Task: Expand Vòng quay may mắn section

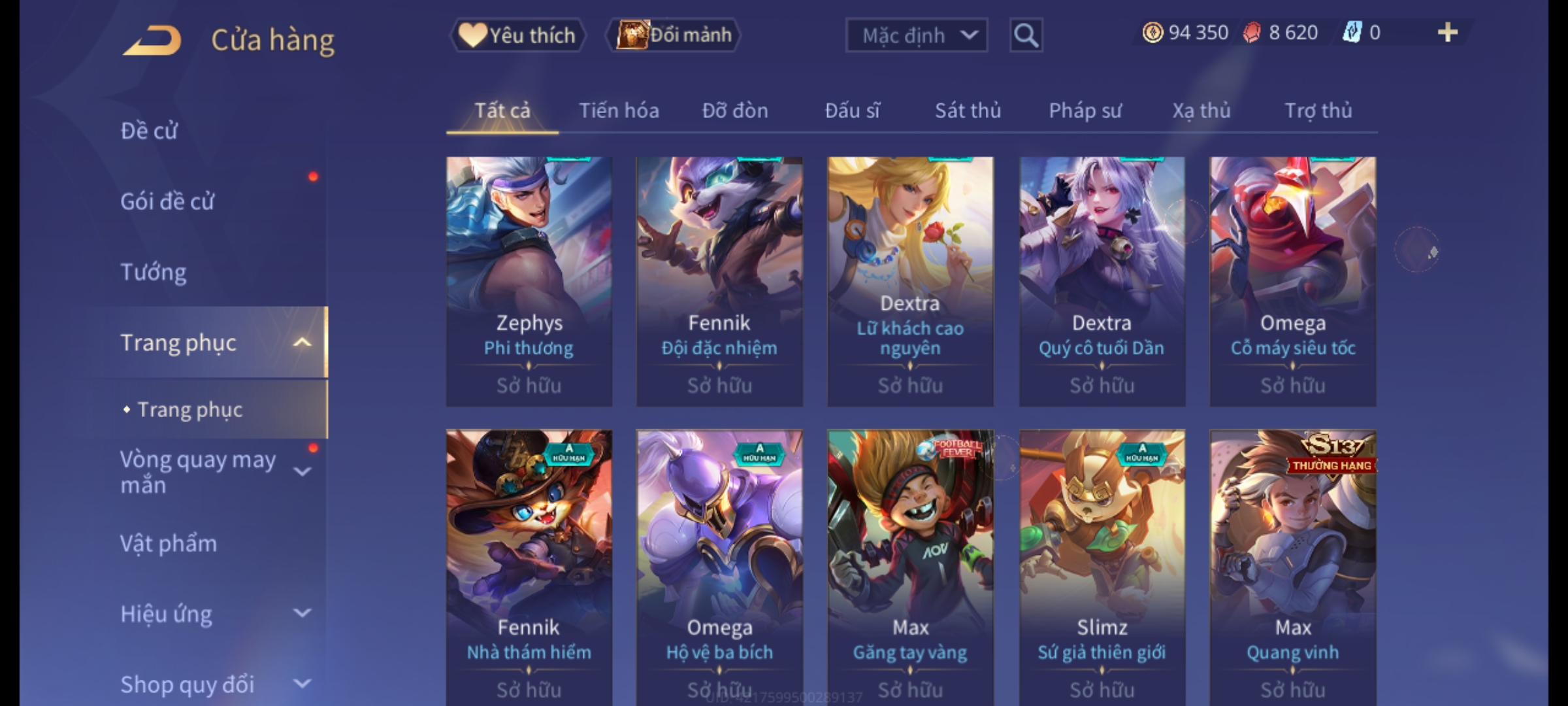Action: point(302,471)
